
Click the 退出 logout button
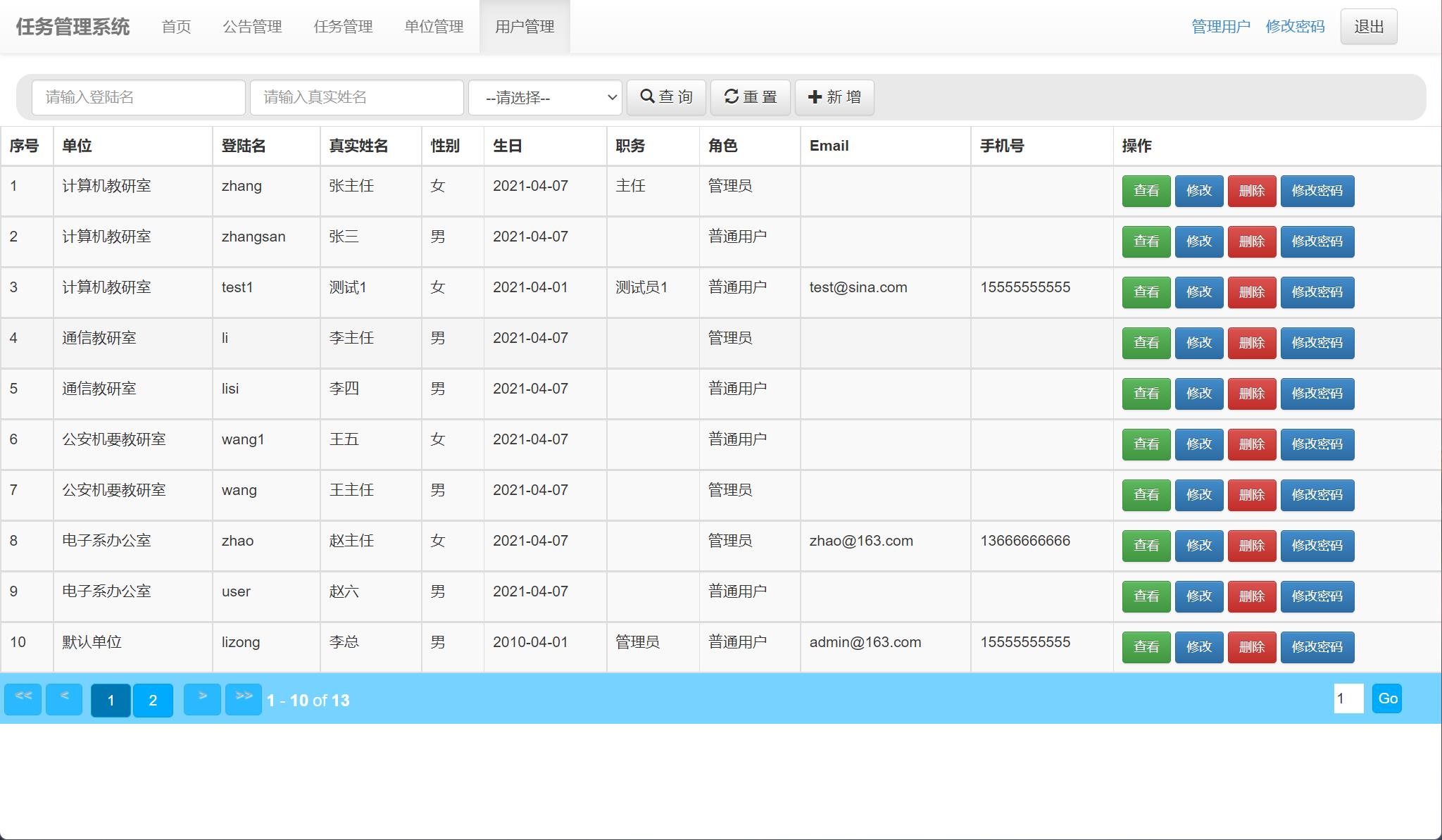tap(1368, 26)
